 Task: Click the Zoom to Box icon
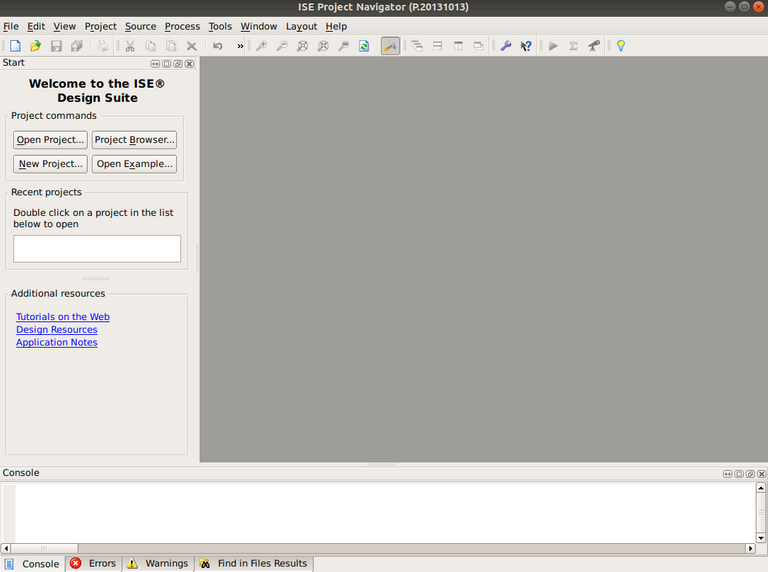coord(344,46)
